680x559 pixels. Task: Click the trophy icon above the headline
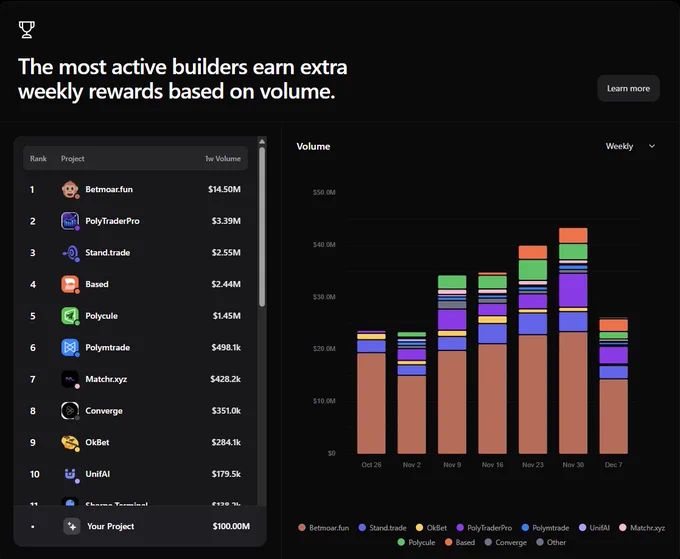tap(26, 29)
